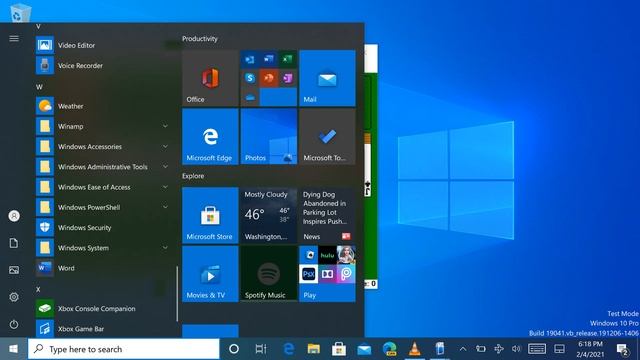Open Pictures from Start sidebar
The image size is (640, 360).
14,270
